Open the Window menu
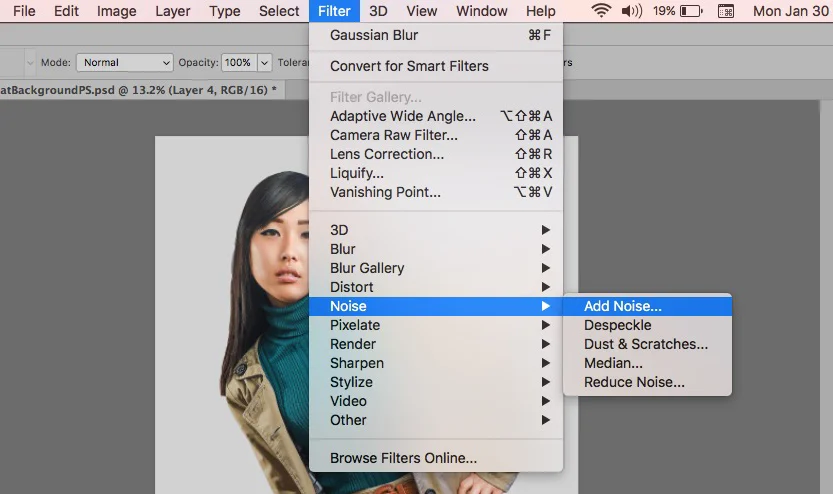The image size is (833, 494). point(481,11)
